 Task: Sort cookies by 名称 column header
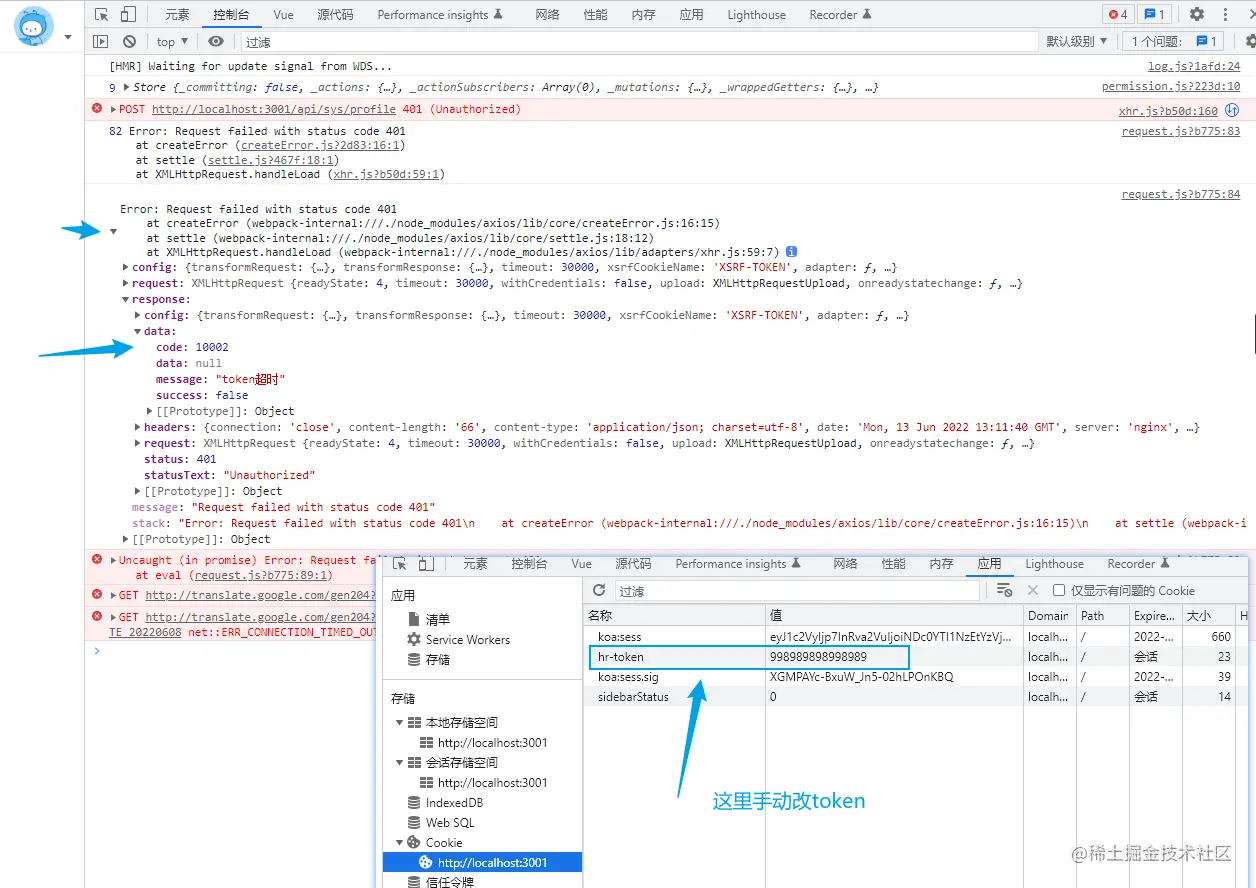tap(675, 616)
